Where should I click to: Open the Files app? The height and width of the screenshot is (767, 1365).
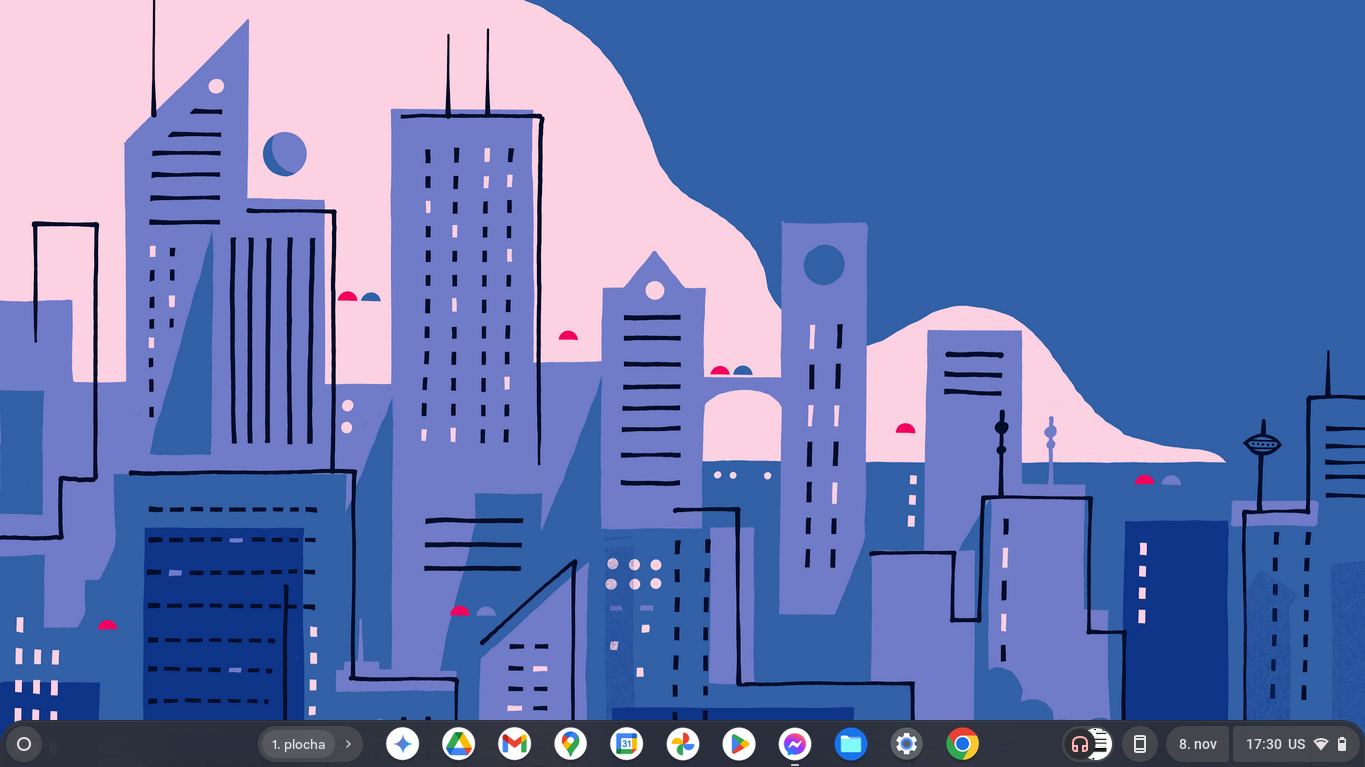pyautogui.click(x=851, y=744)
